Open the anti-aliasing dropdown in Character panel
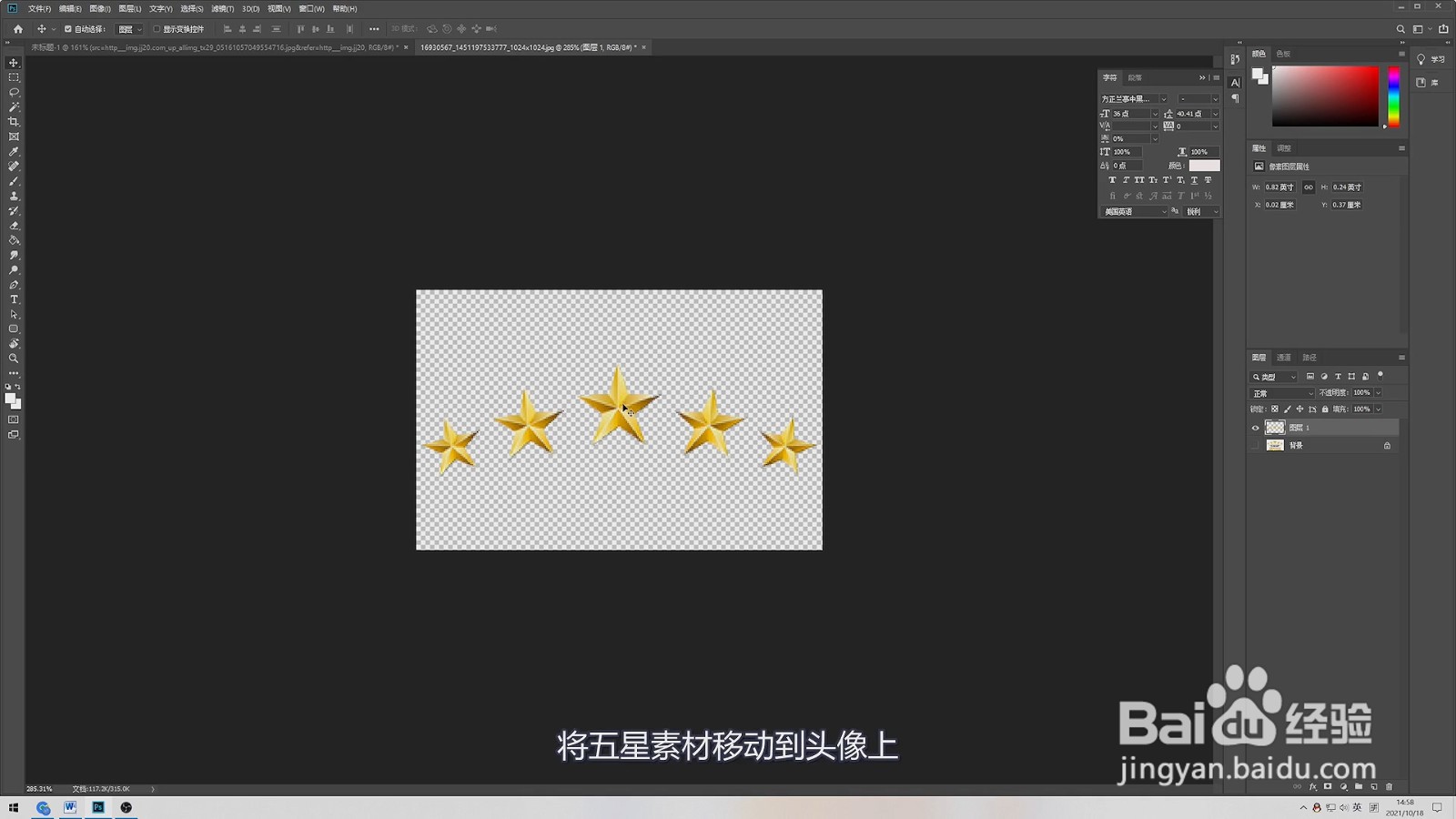The image size is (1456, 819). point(1202,211)
